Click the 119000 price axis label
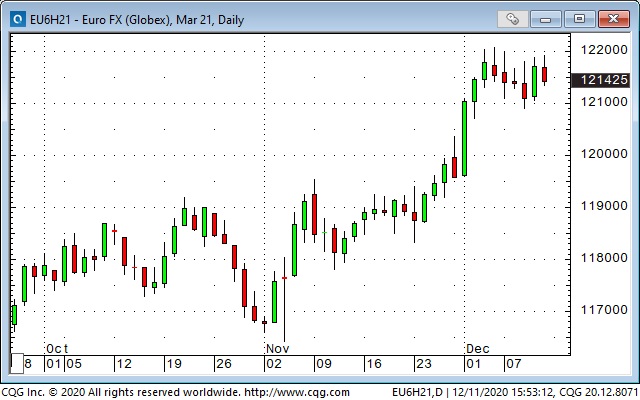Image resolution: width=640 pixels, height=400 pixels. [604, 206]
